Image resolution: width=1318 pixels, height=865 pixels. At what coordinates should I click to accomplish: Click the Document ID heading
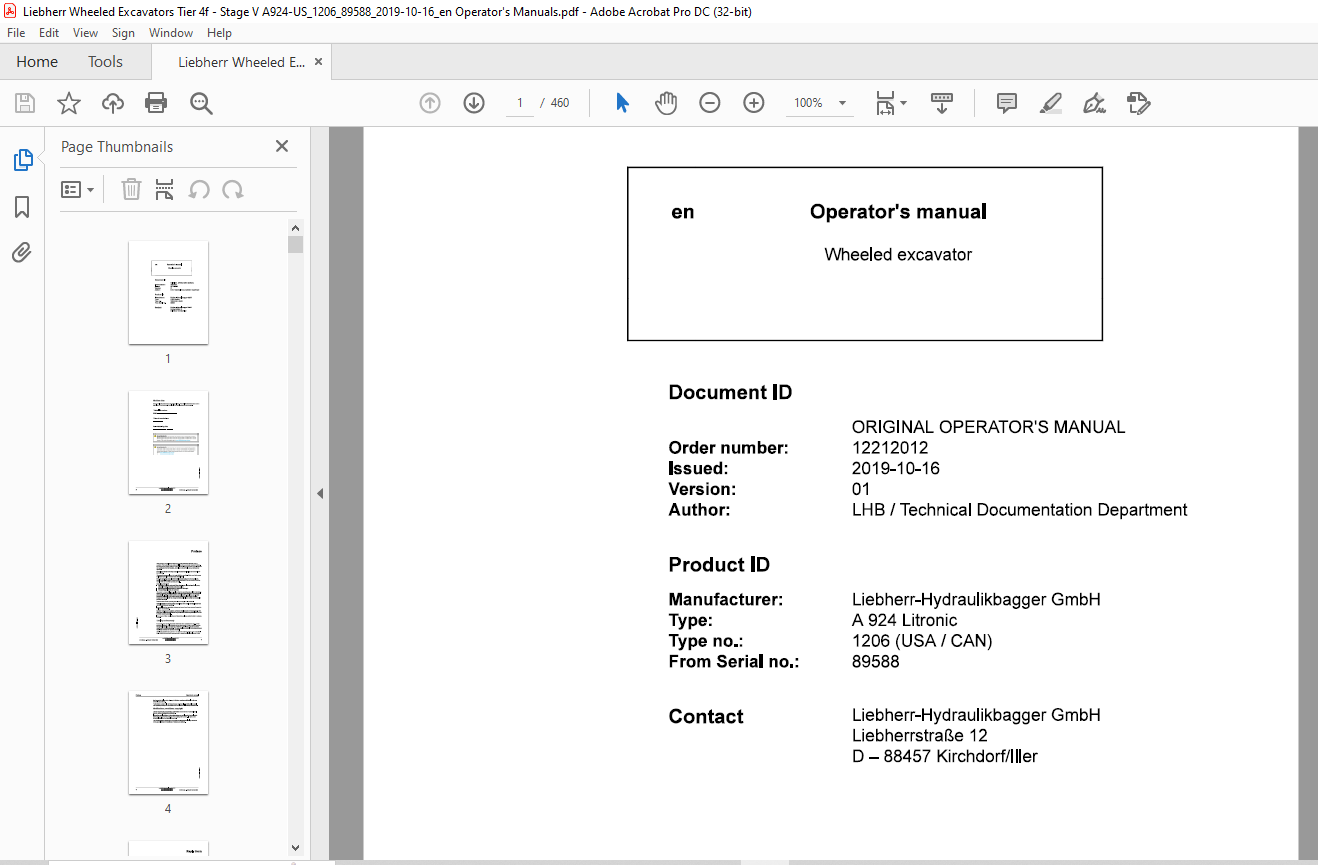click(730, 393)
